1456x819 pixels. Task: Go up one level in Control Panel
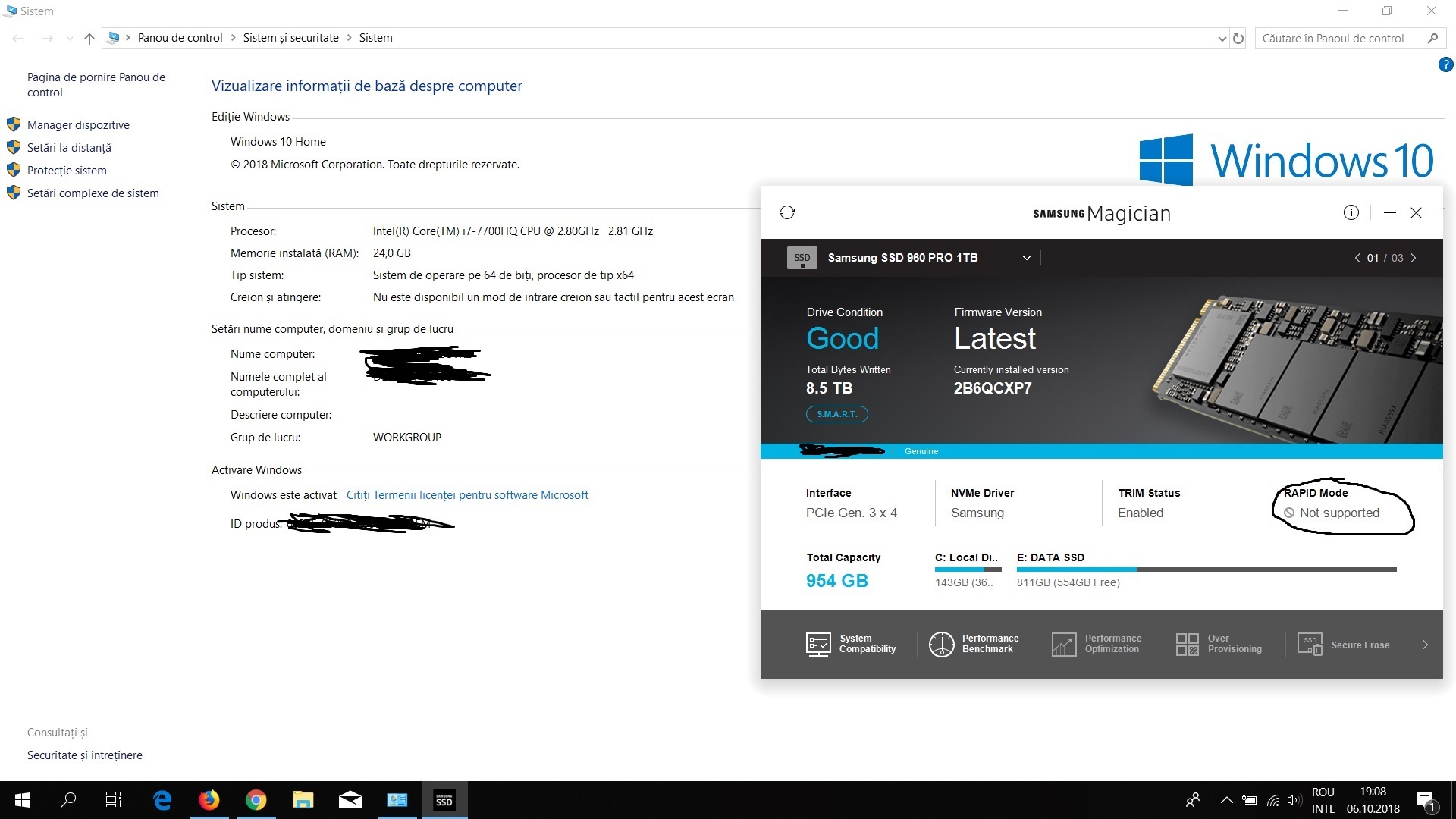point(89,38)
